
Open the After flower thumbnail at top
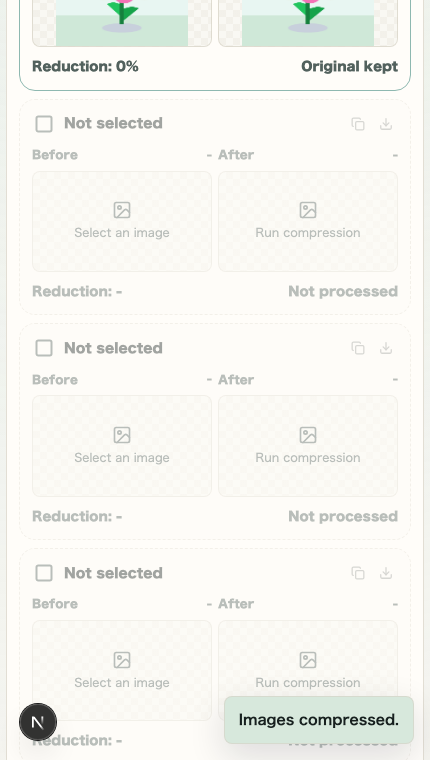(x=308, y=23)
